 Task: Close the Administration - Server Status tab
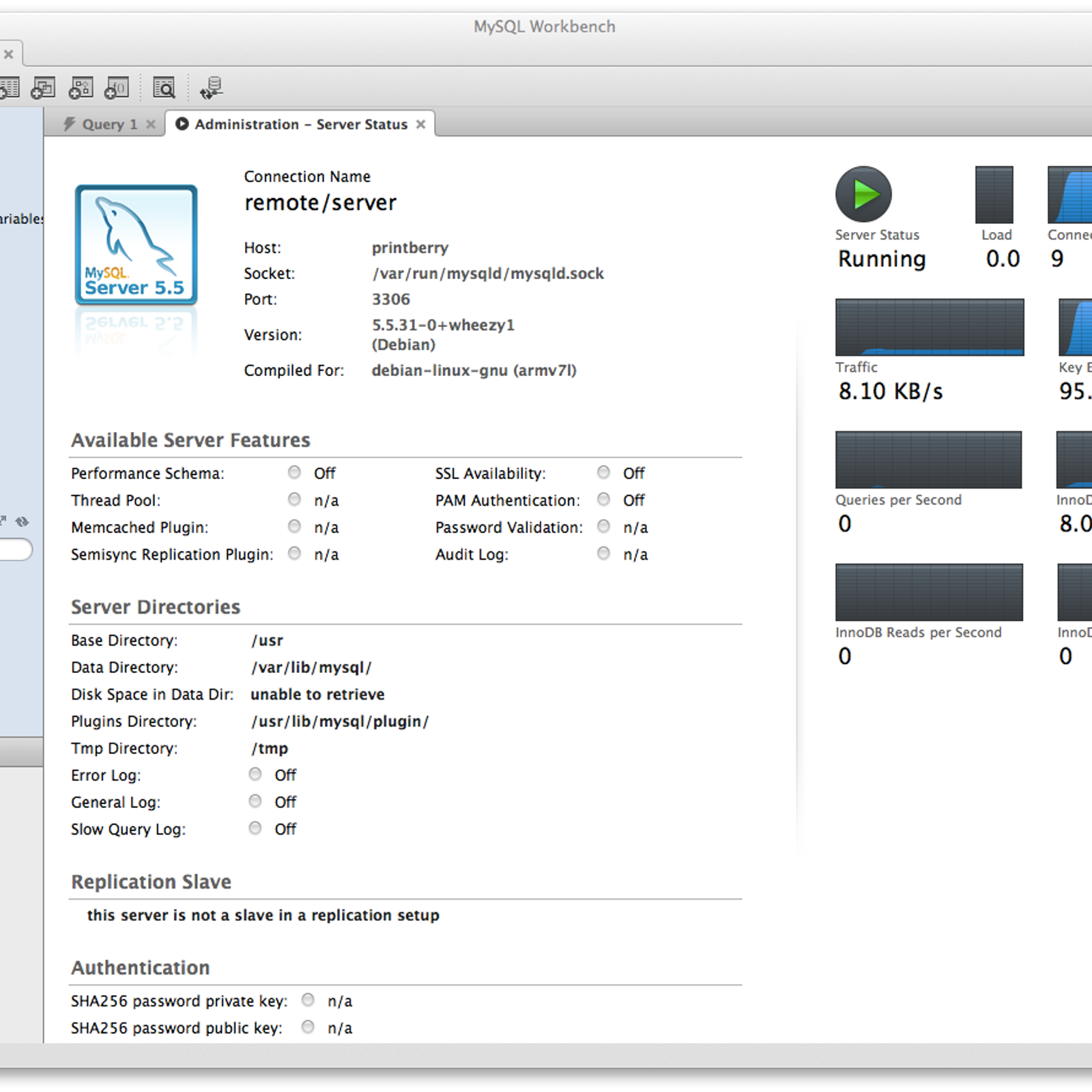coord(420,124)
